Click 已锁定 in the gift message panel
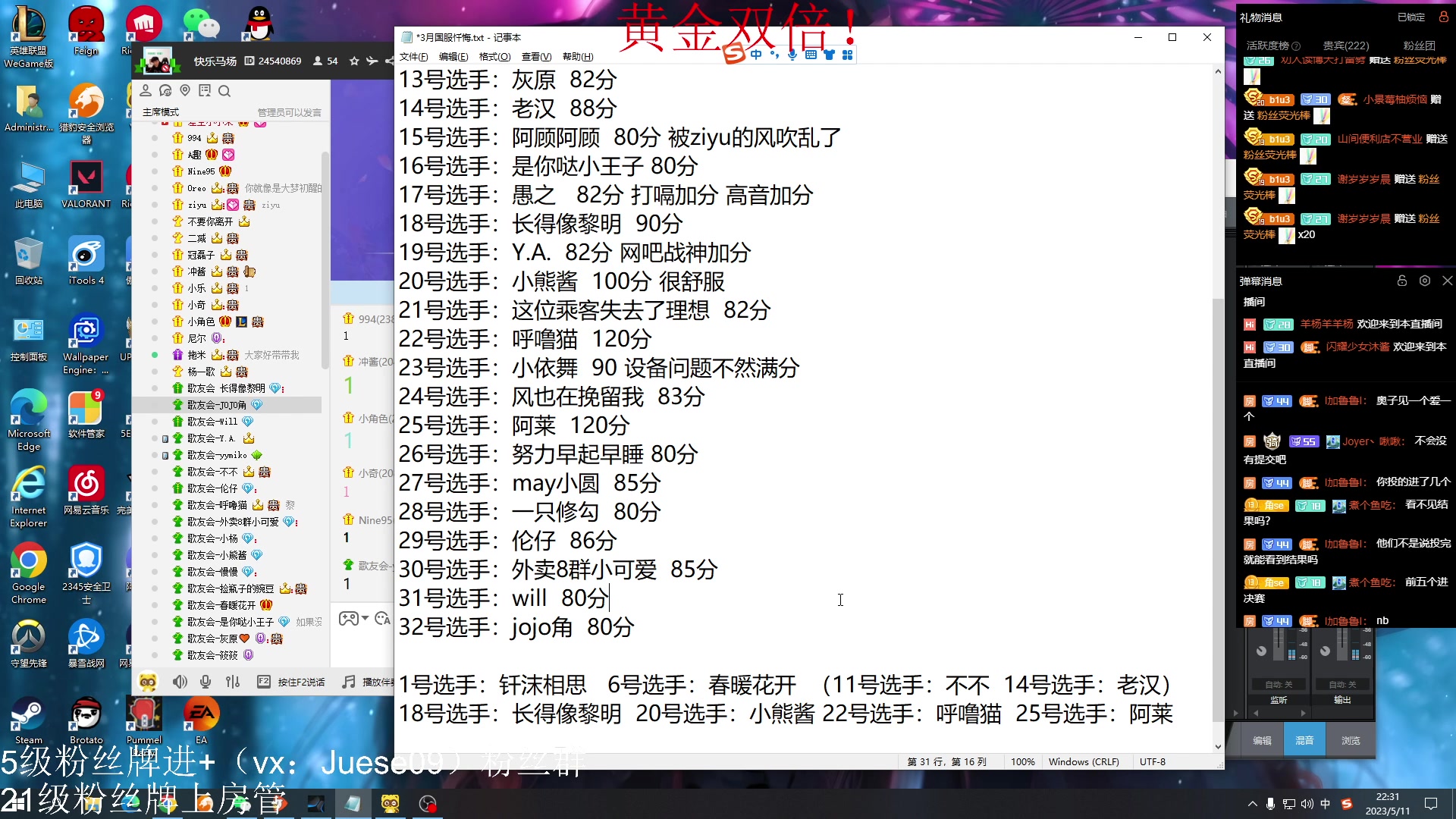 point(1411,16)
